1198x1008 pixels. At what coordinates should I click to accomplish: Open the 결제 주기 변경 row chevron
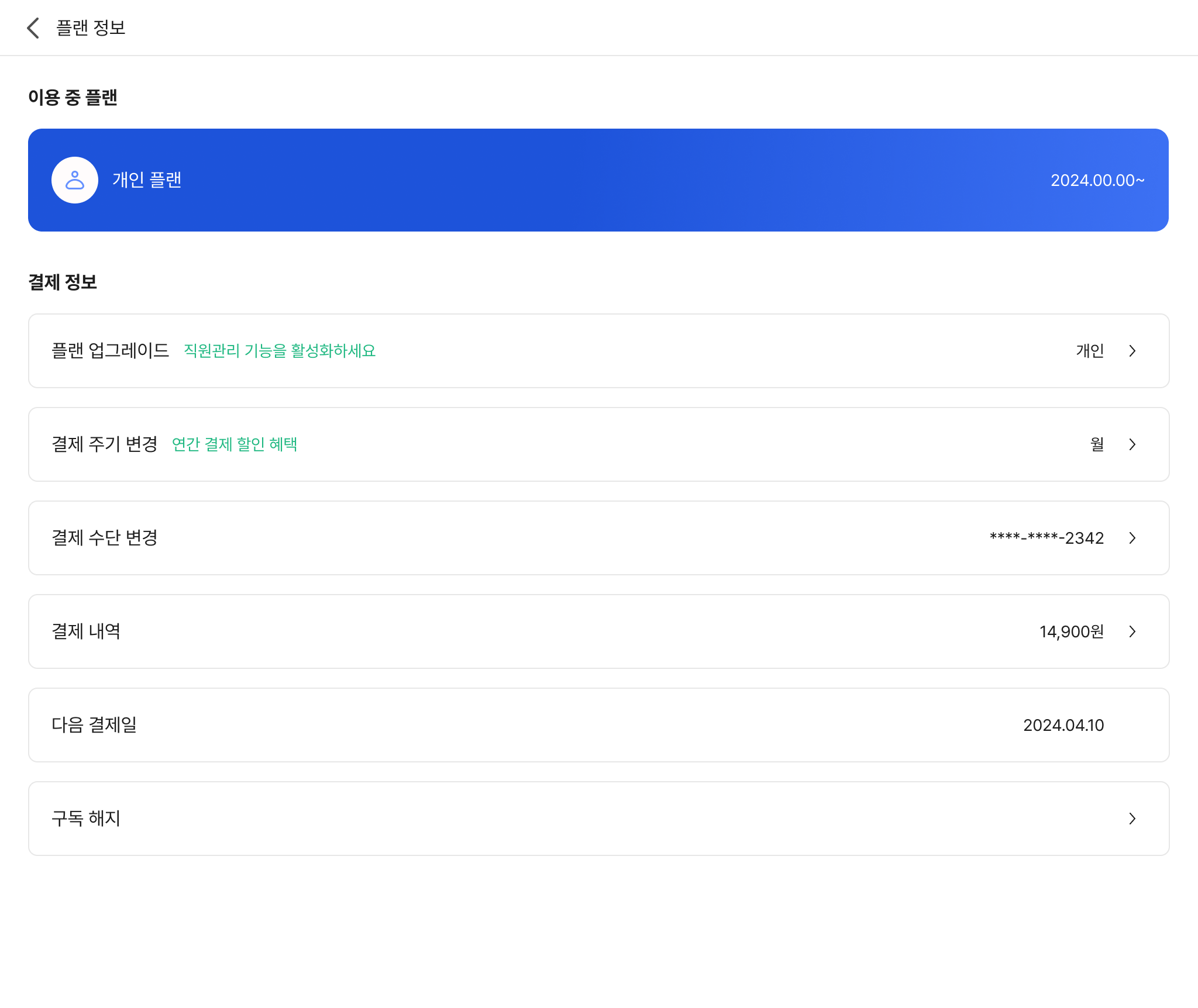[1132, 444]
